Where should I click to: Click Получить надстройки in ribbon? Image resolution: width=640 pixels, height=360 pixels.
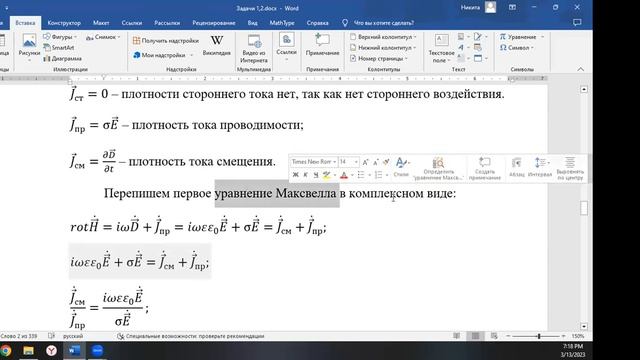coord(166,40)
